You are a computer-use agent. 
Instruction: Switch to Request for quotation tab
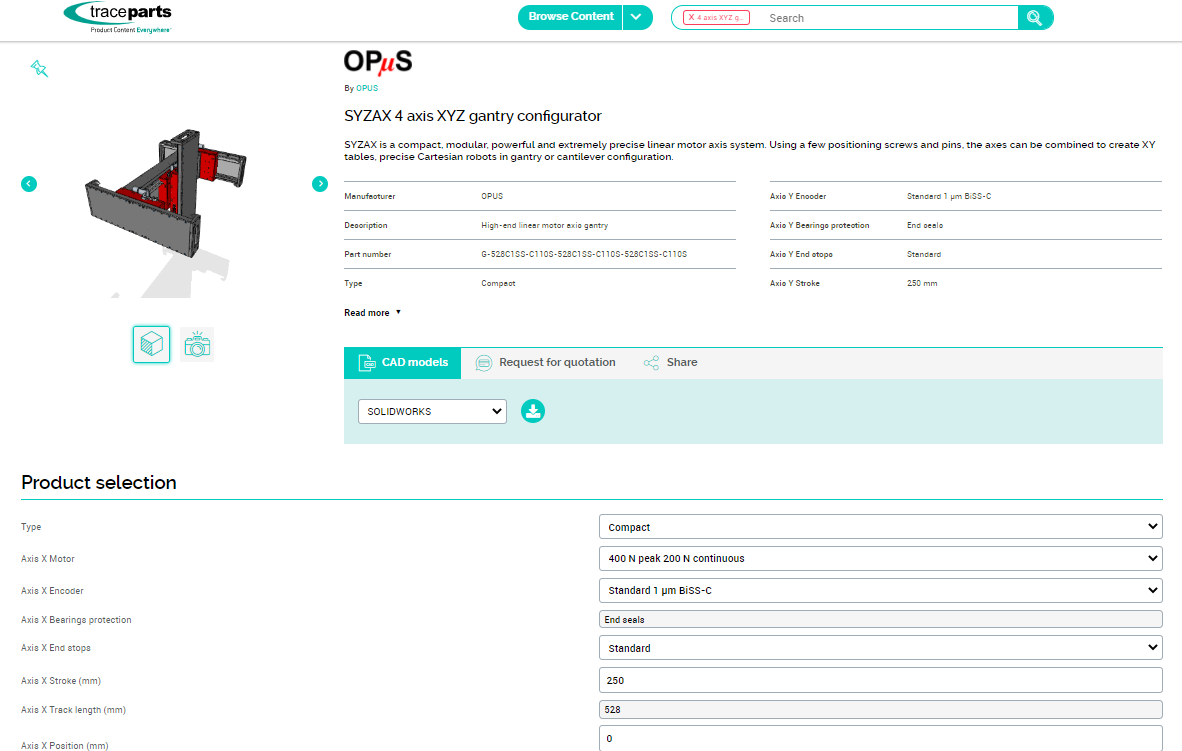[546, 362]
